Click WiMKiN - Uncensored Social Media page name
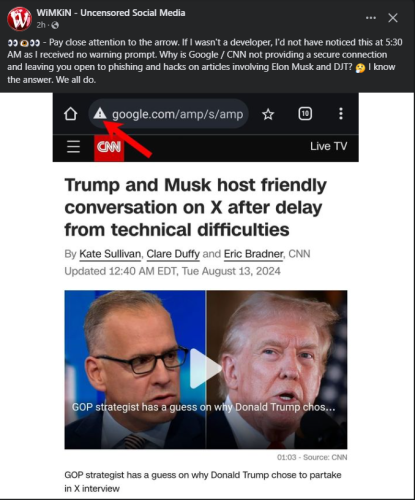This screenshot has width=415, height=500. click(x=111, y=13)
